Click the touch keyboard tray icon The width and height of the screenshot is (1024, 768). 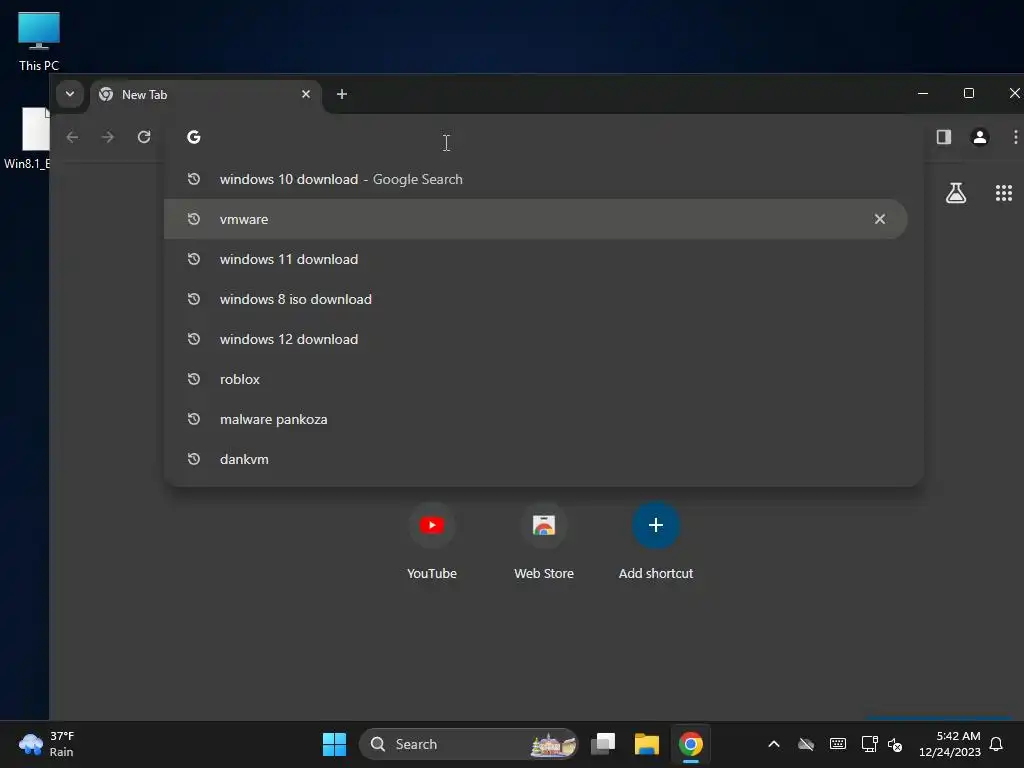pos(838,744)
